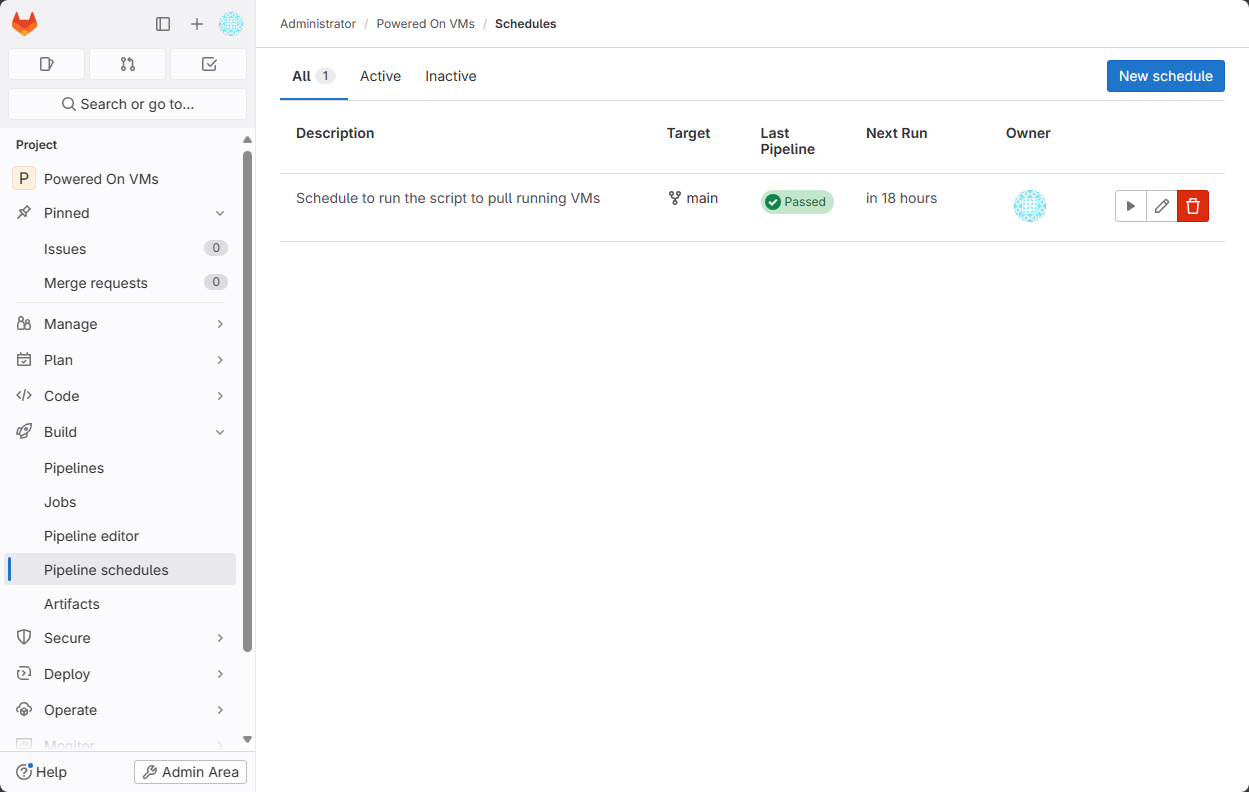Click the Passed pipeline status badge

click(797, 202)
